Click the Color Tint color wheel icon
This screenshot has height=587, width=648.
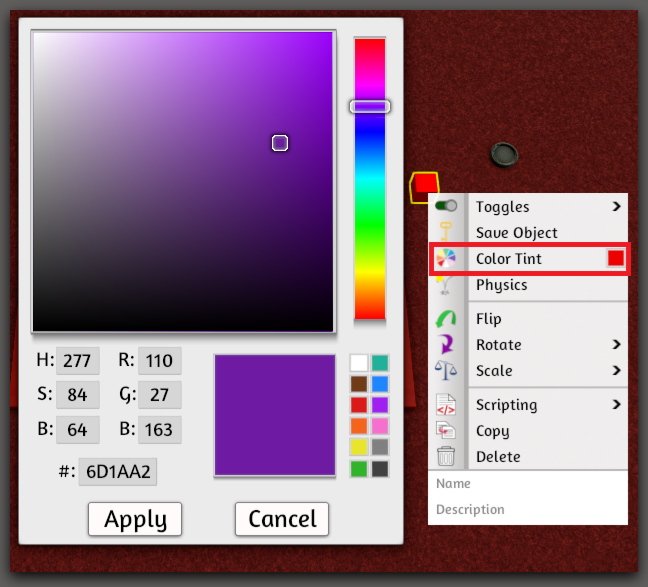446,258
